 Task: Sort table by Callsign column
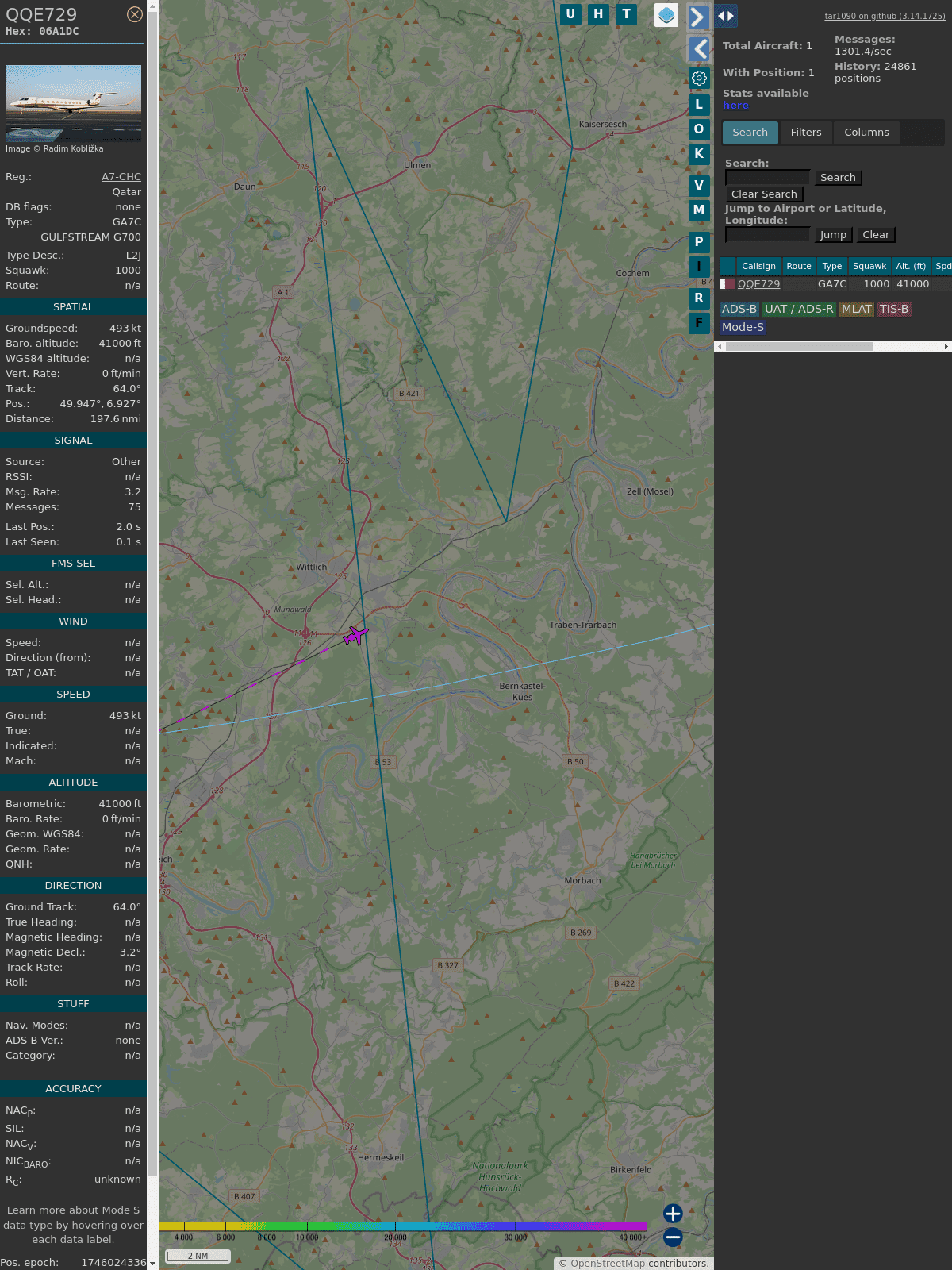click(758, 266)
